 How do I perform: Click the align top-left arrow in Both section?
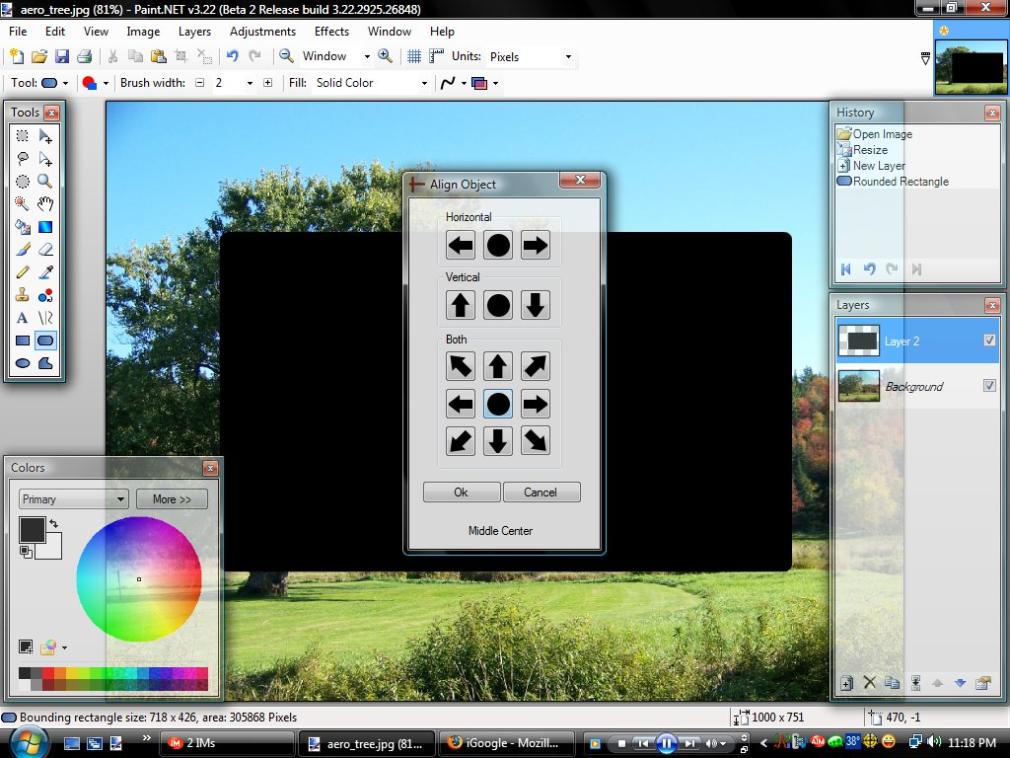(460, 366)
